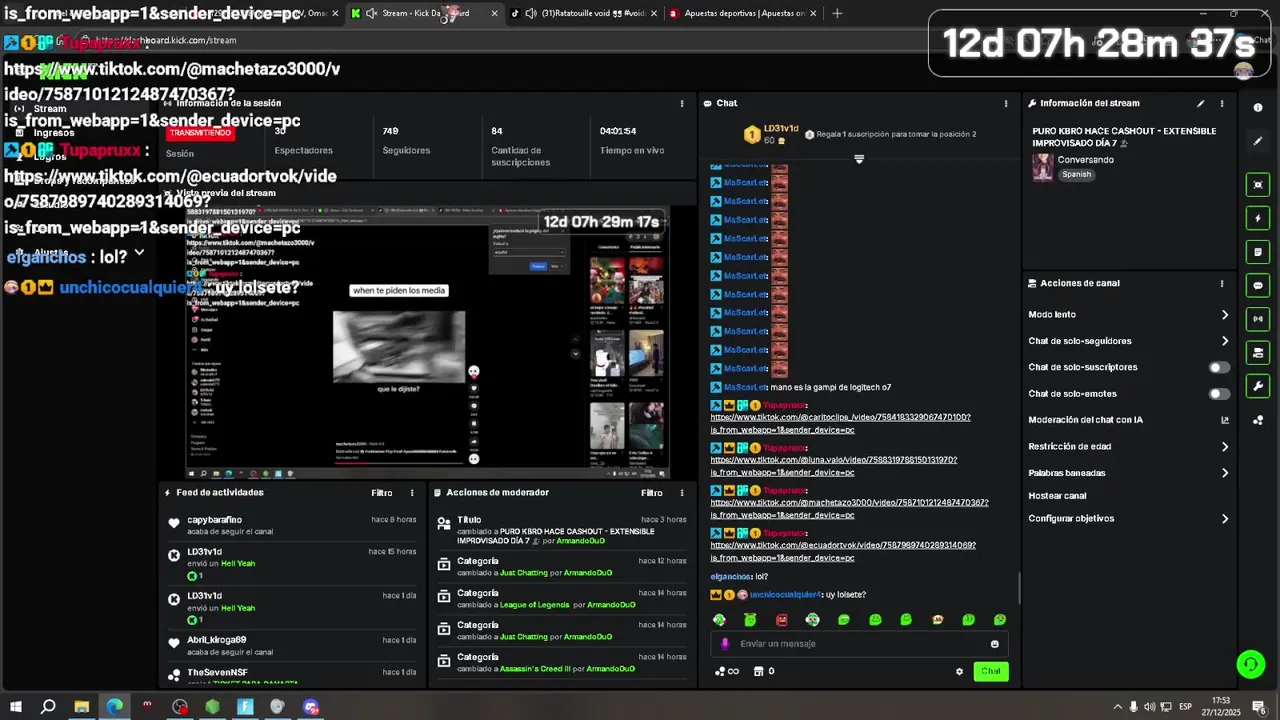Expand Restricción de edad options

point(1225,447)
